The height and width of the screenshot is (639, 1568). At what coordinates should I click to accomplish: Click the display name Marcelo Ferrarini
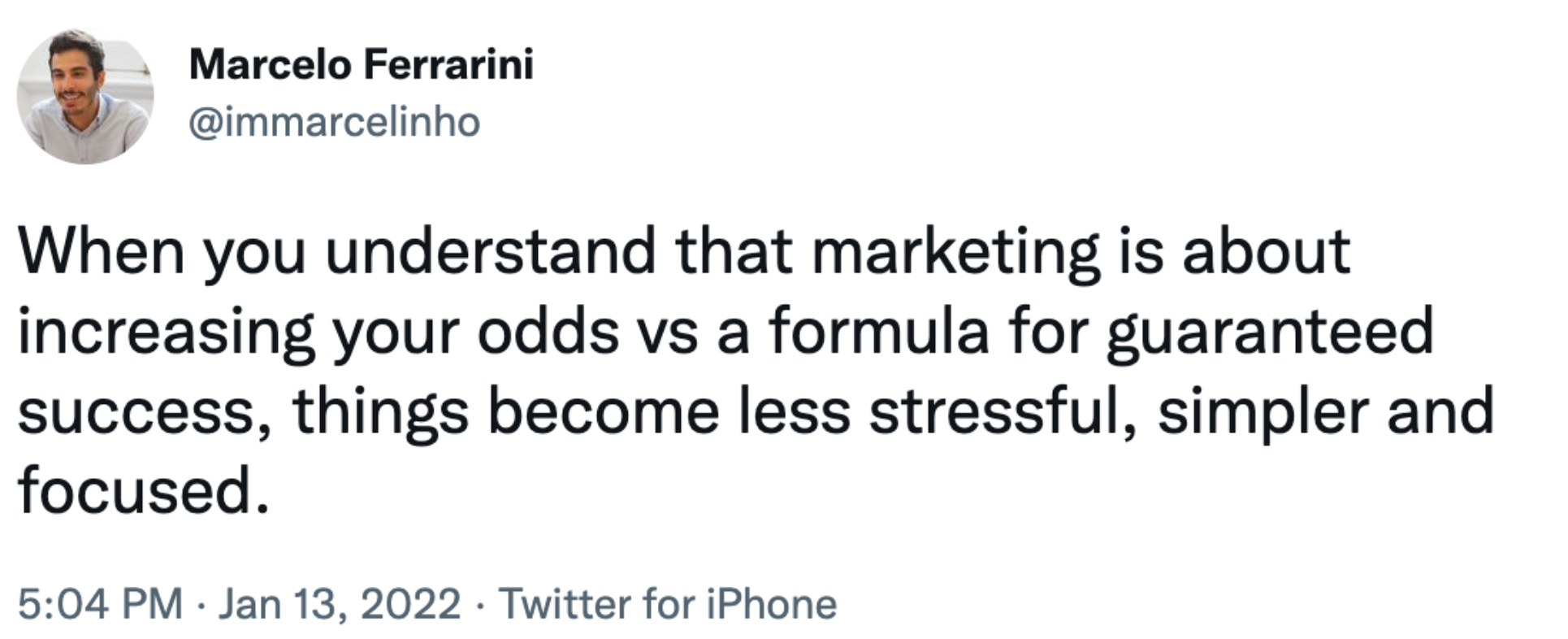click(x=362, y=64)
